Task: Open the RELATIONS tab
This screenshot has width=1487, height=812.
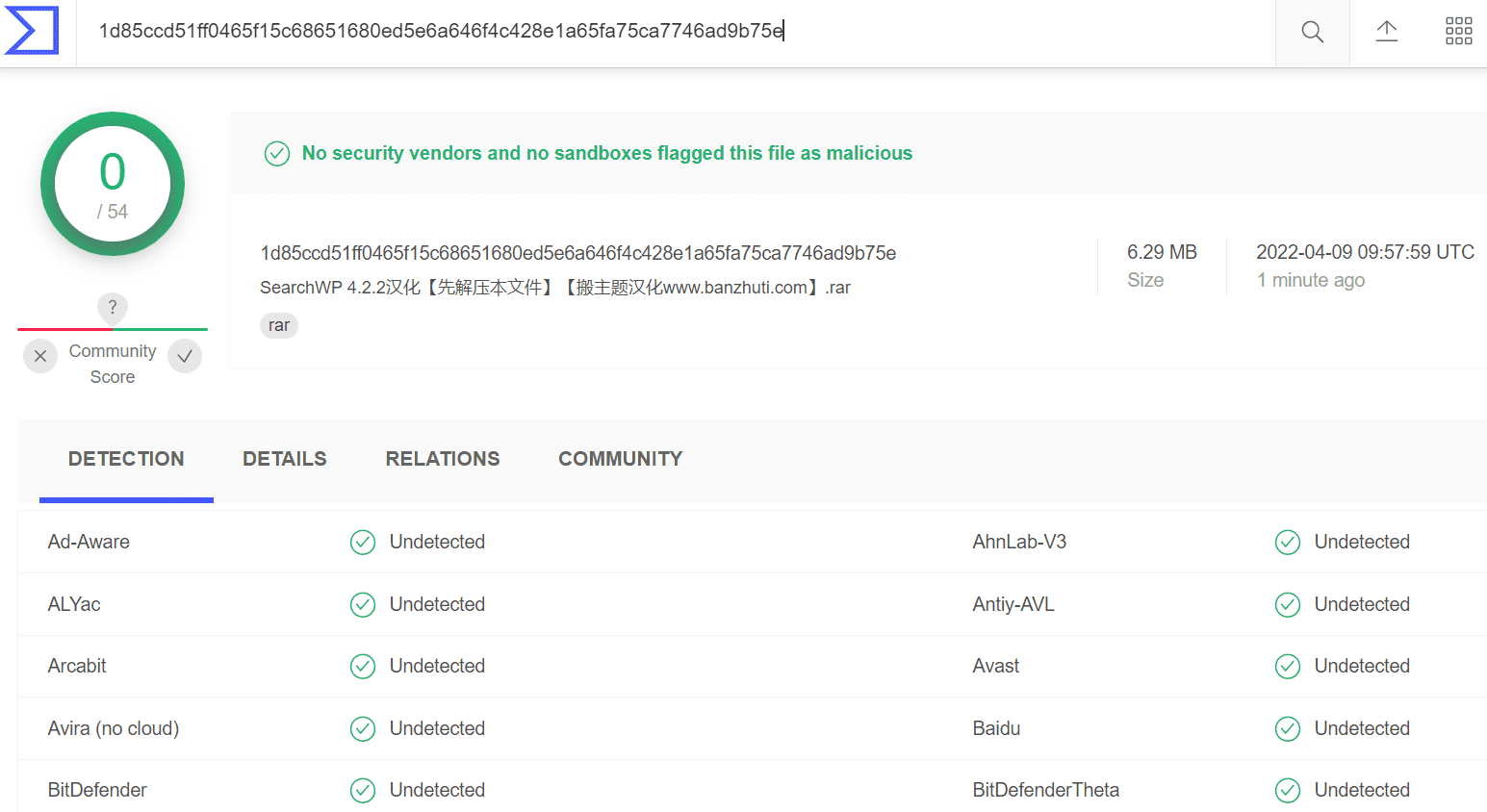Action: tap(443, 460)
